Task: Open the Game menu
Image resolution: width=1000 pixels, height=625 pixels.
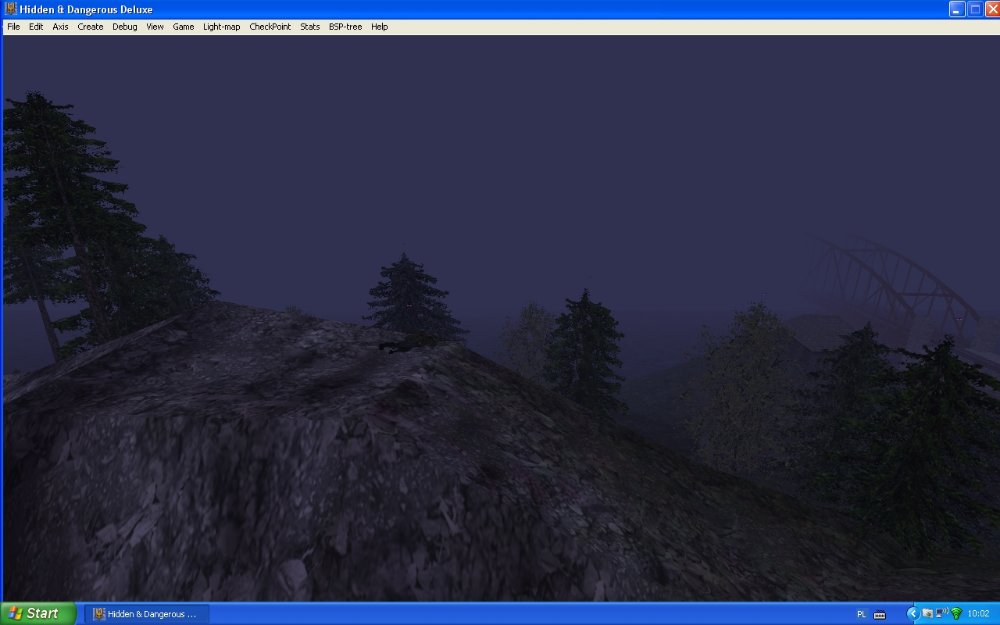Action: 183,27
